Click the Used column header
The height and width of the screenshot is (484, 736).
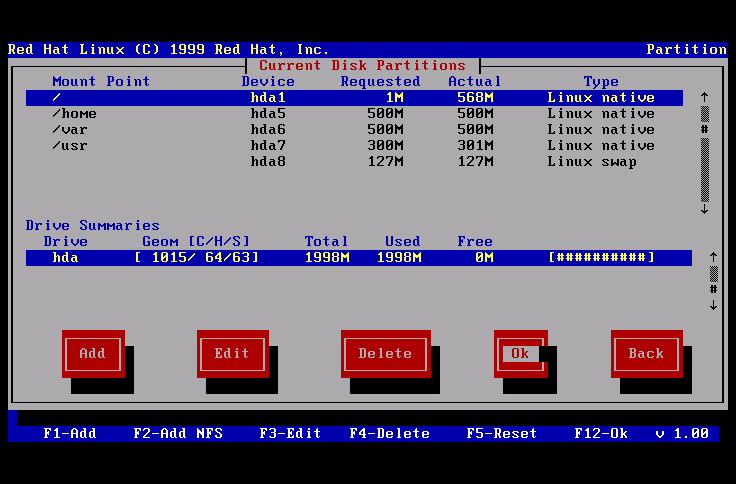click(x=403, y=242)
